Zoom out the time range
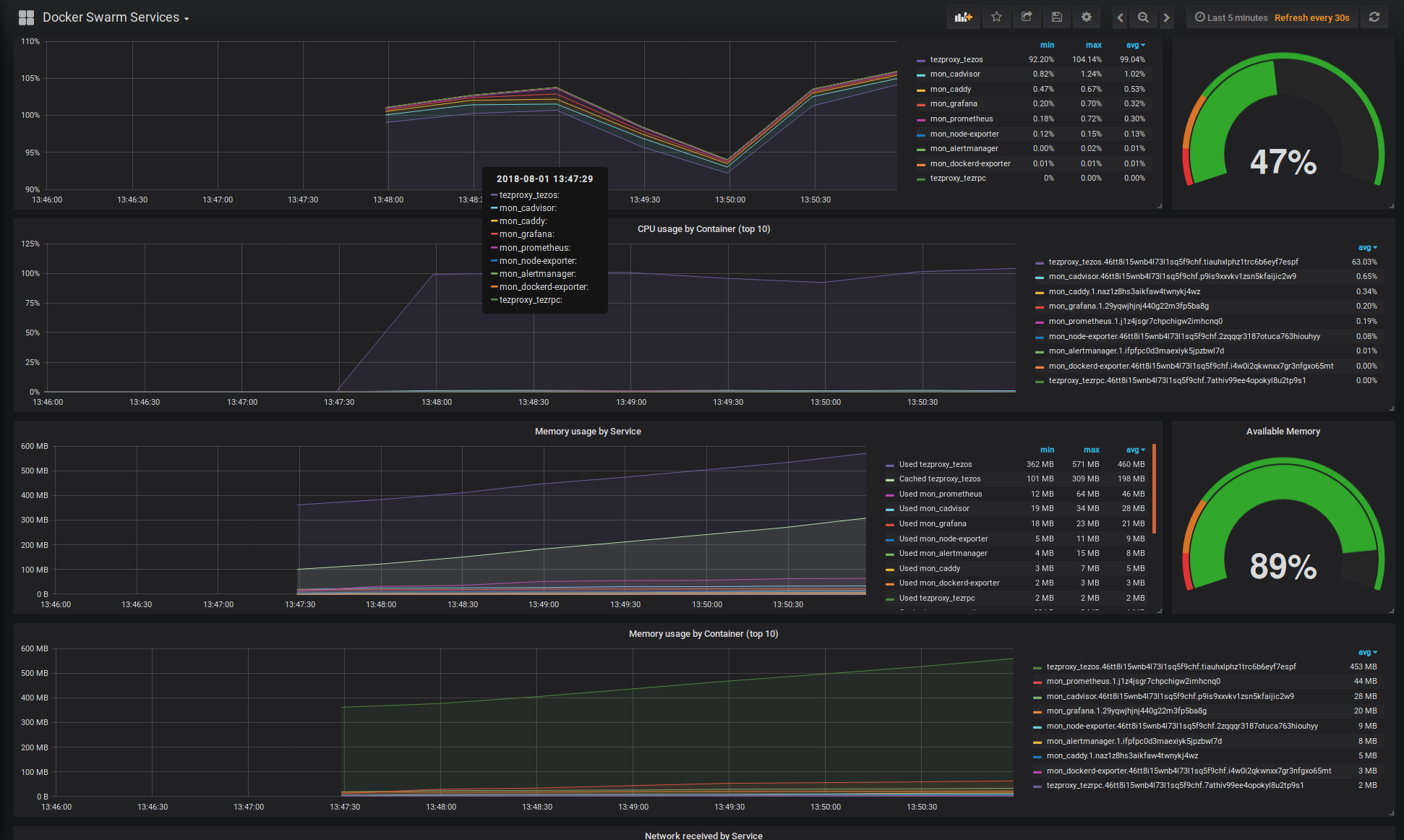 pos(1143,17)
